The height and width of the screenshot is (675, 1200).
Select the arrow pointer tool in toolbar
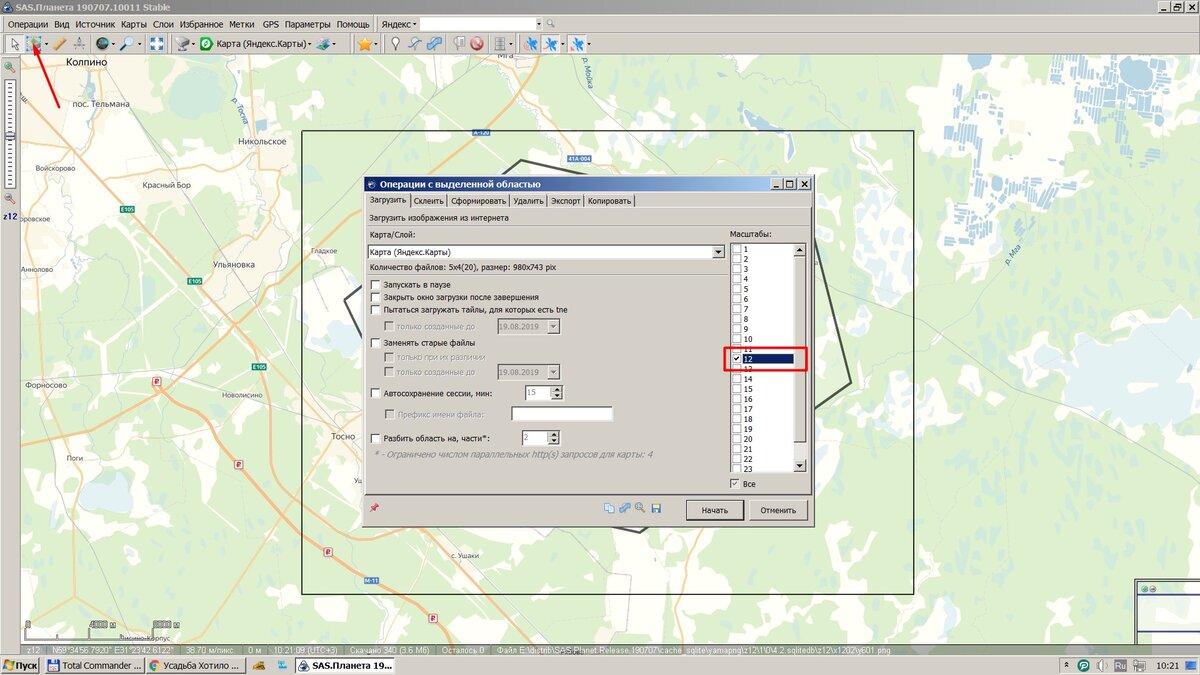click(x=15, y=44)
